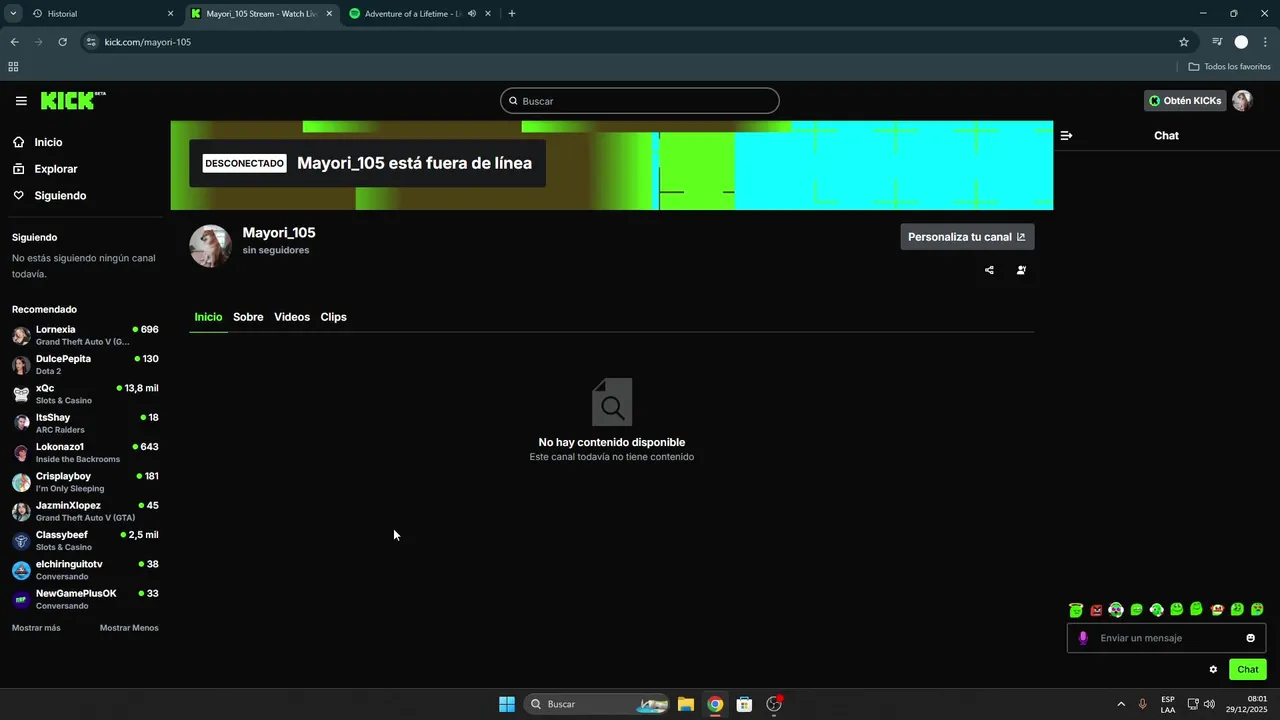Go back to the previous page

(14, 42)
